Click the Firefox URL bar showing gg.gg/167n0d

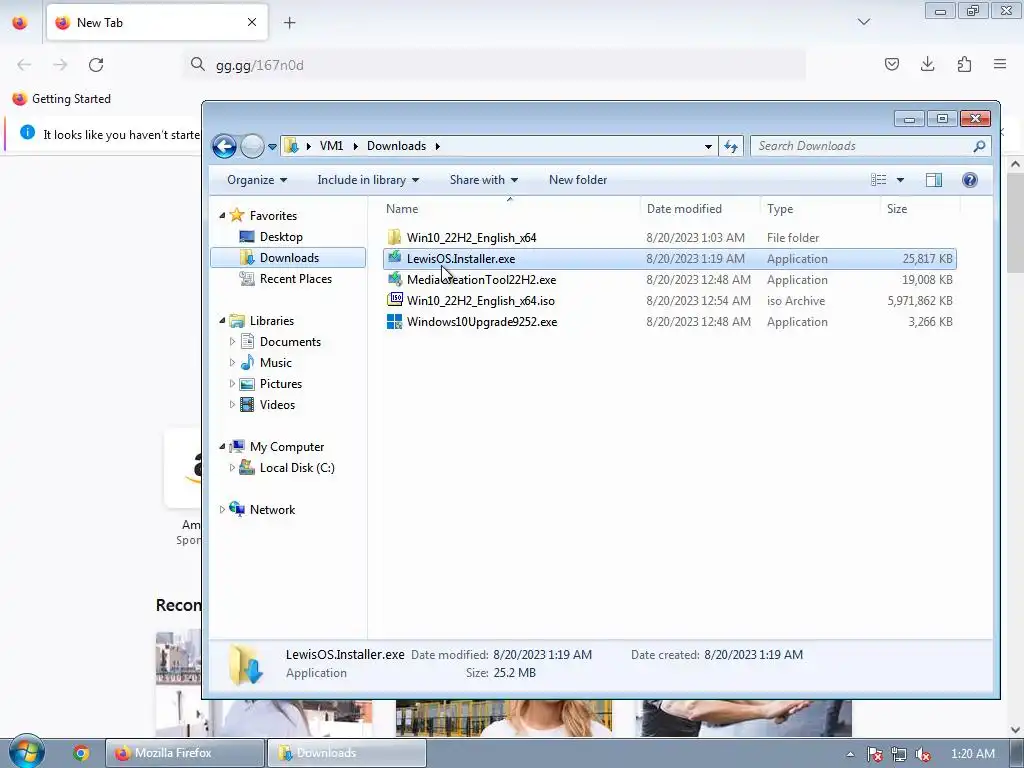coord(494,65)
